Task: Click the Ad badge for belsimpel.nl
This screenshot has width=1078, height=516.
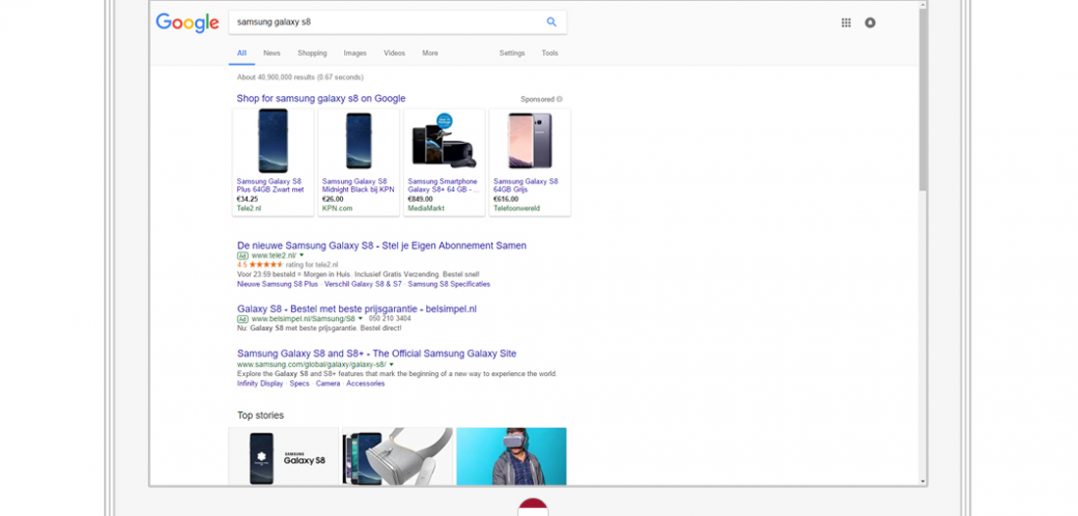Action: click(x=243, y=319)
